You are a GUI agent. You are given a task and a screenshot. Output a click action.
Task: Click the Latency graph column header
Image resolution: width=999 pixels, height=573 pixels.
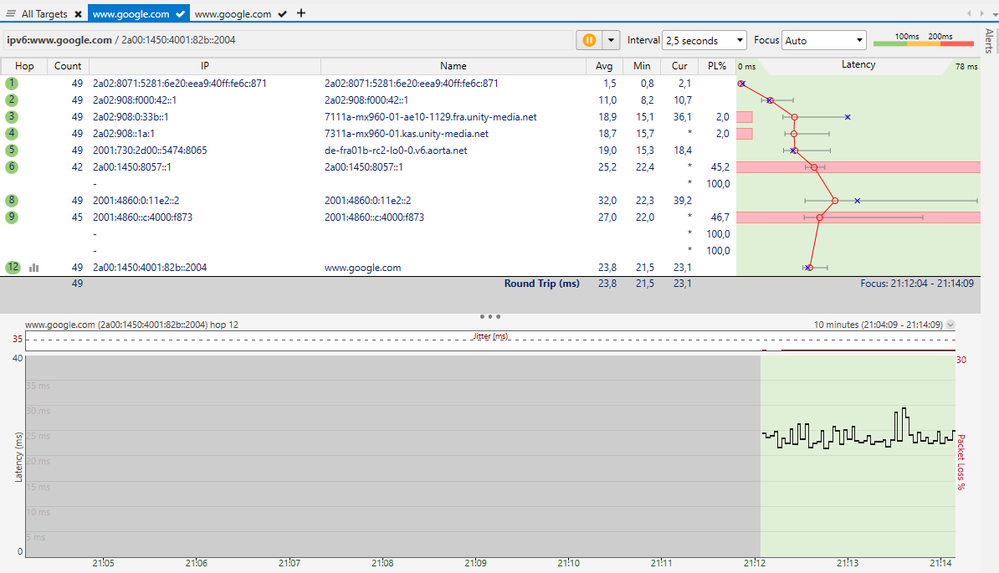(x=858, y=65)
